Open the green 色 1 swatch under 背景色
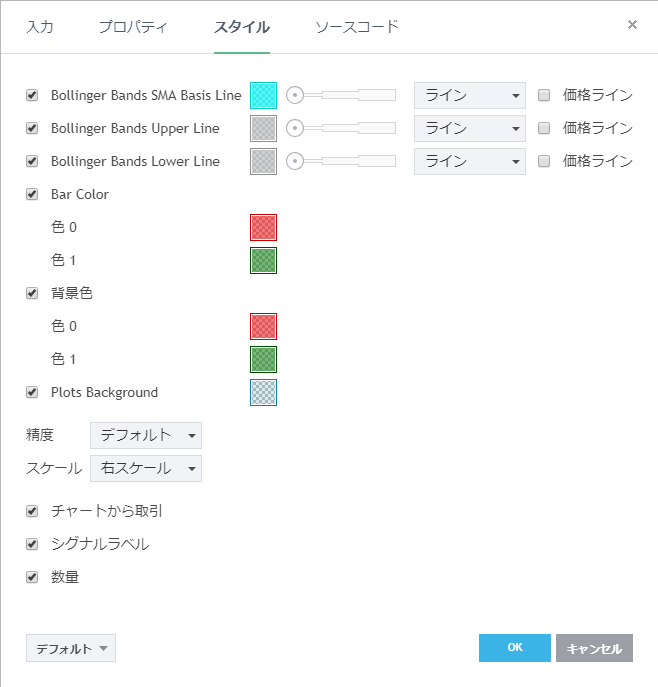658x687 pixels. [263, 359]
